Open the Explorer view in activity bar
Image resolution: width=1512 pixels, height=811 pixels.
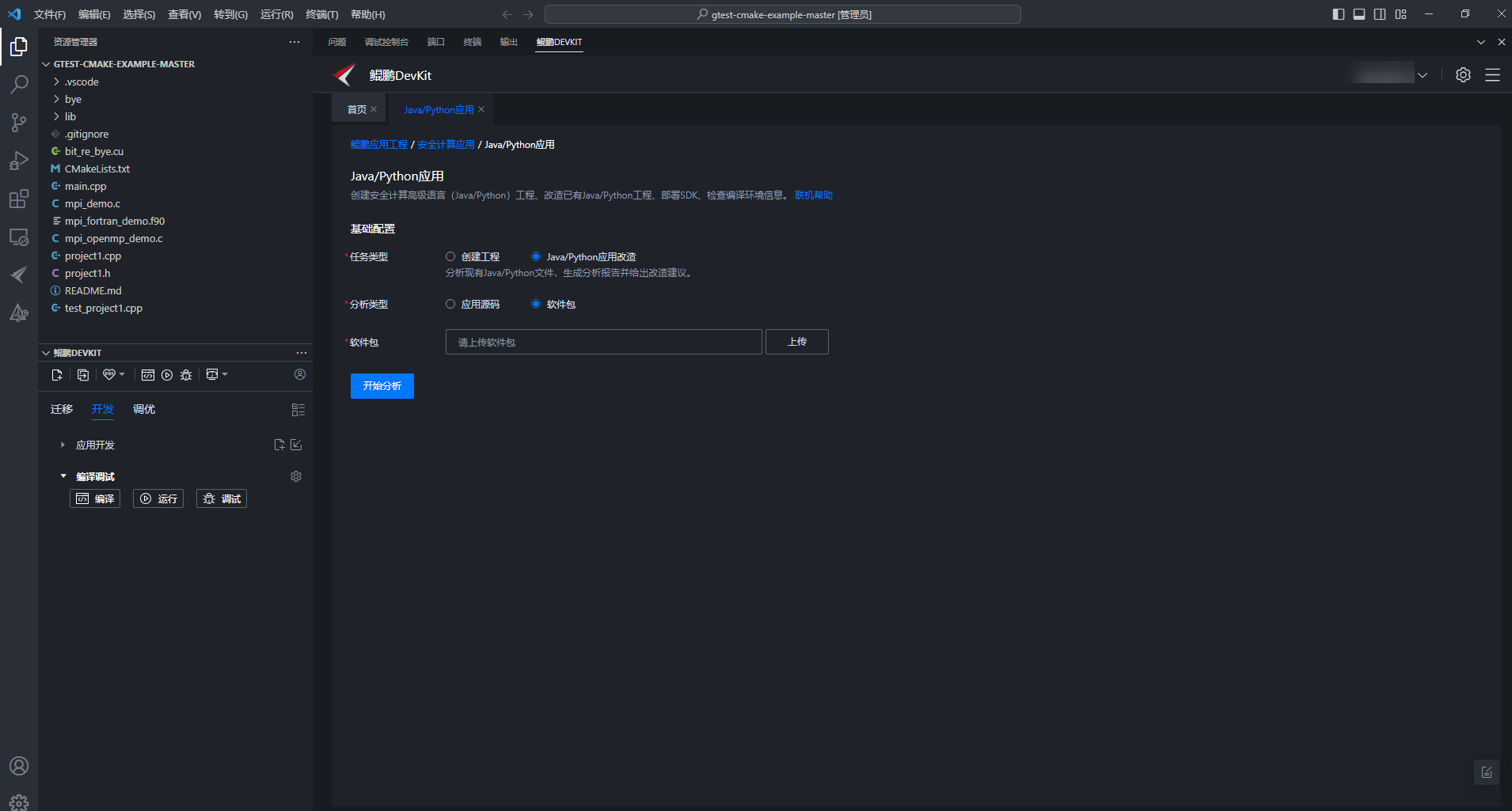click(19, 47)
